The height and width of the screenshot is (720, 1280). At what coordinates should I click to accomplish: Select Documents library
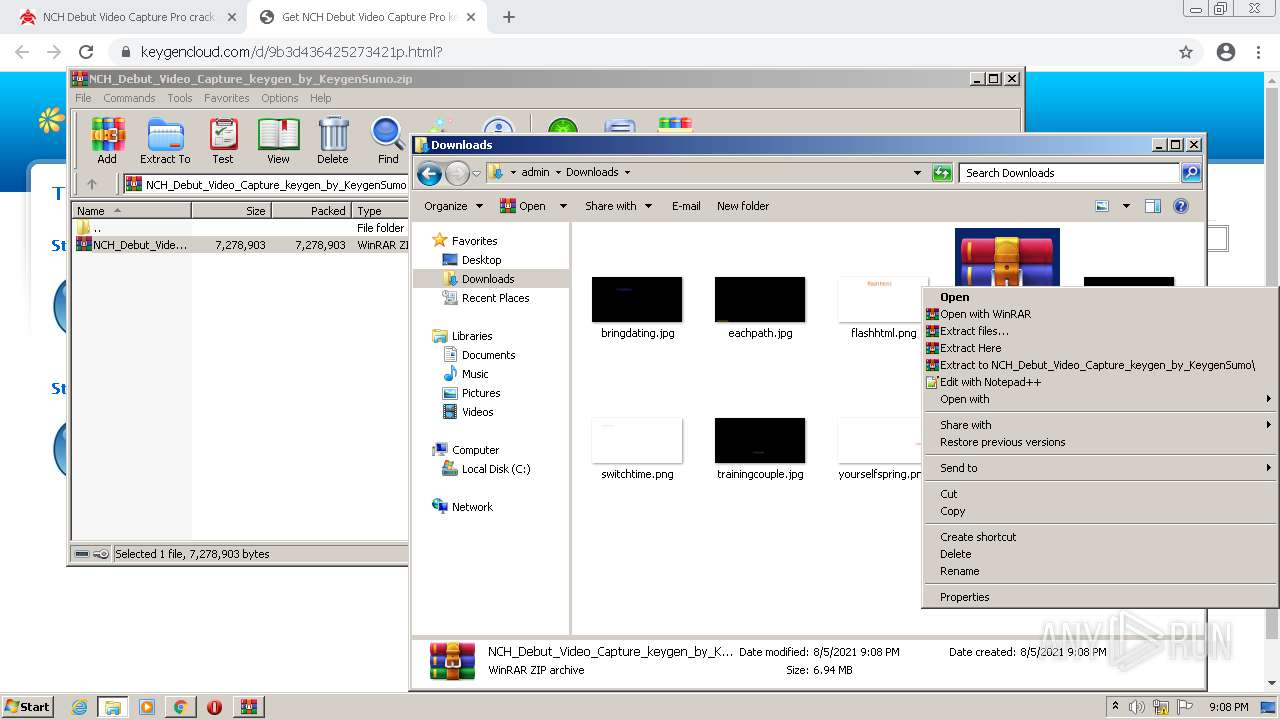tap(488, 355)
